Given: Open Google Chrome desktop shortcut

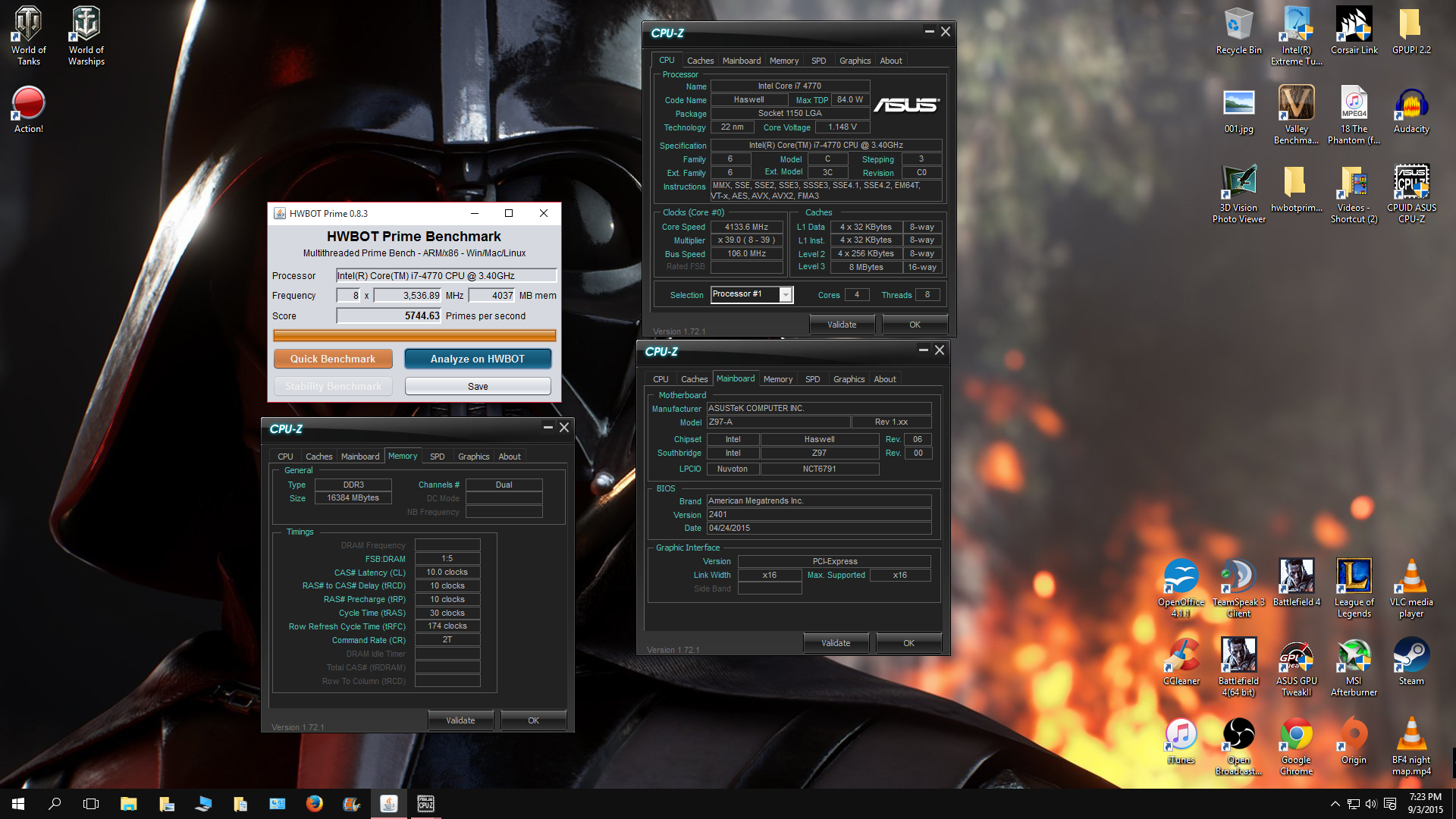Looking at the screenshot, I should coord(1296,745).
